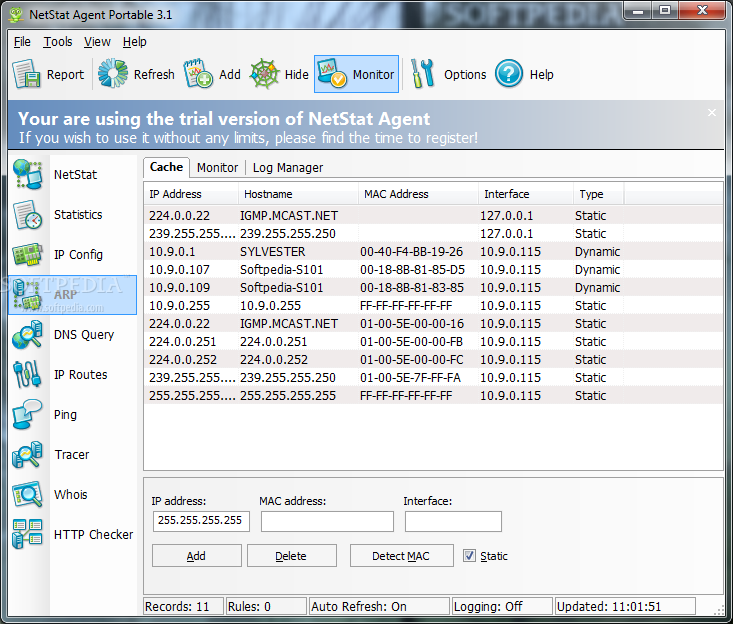This screenshot has width=733, height=624.
Task: Sort by the MAC Address column header
Action: [x=418, y=194]
